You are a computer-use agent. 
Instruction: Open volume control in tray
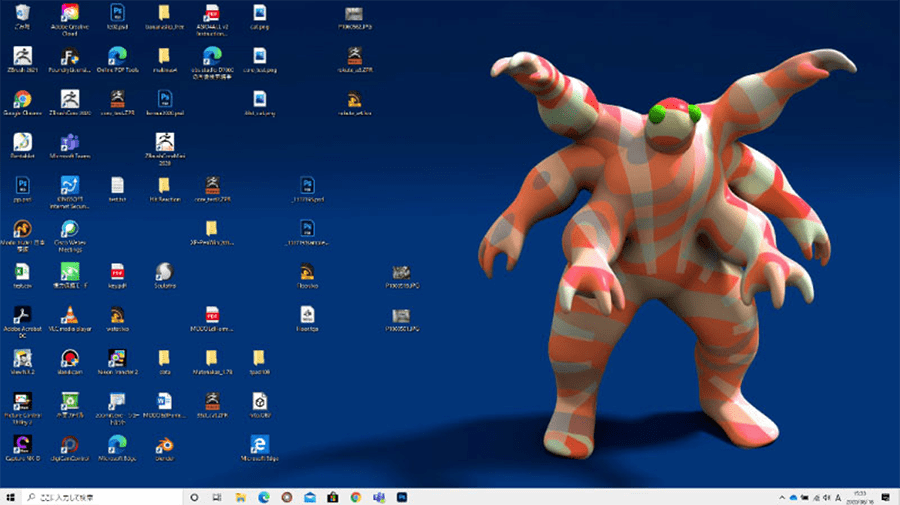pyautogui.click(x=827, y=498)
